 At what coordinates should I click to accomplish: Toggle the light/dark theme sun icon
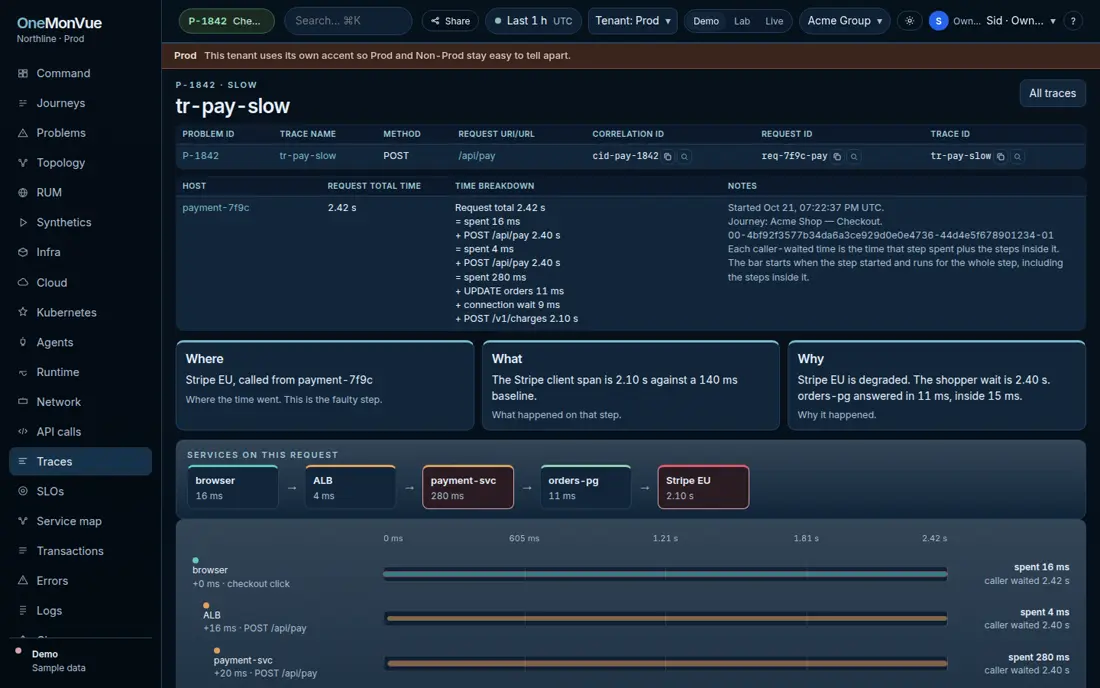[x=909, y=21]
